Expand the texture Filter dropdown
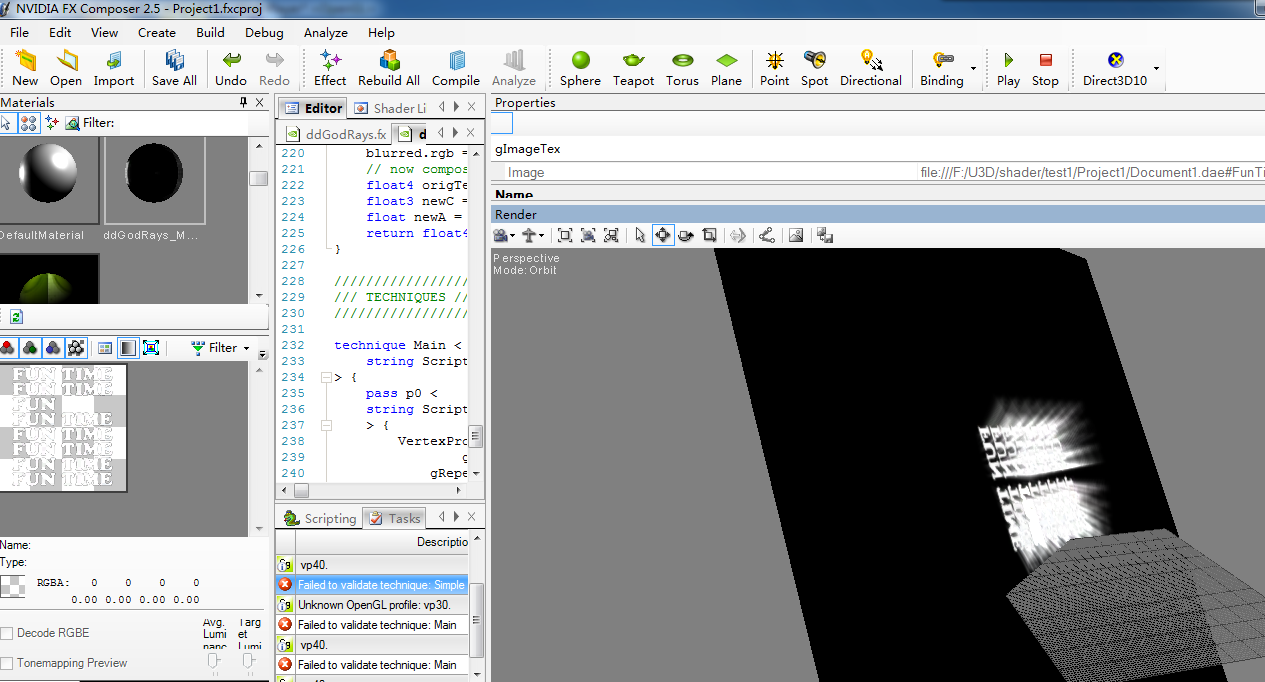This screenshot has width=1265, height=682. (222, 348)
